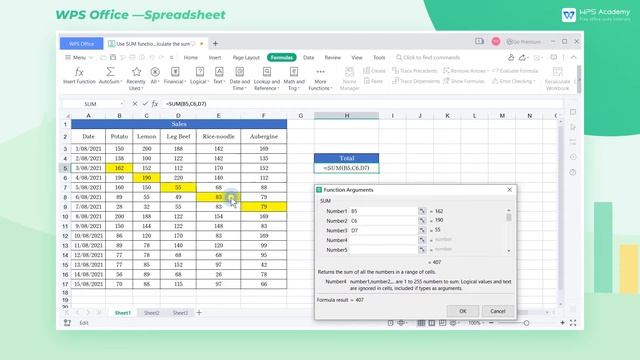Click Trace Precedents
This screenshot has width=640, height=360.
tap(415, 71)
